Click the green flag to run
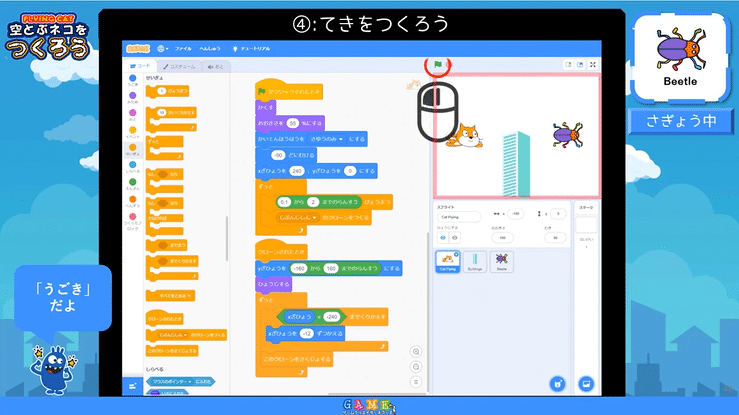This screenshot has height=415, width=739. coord(438,65)
